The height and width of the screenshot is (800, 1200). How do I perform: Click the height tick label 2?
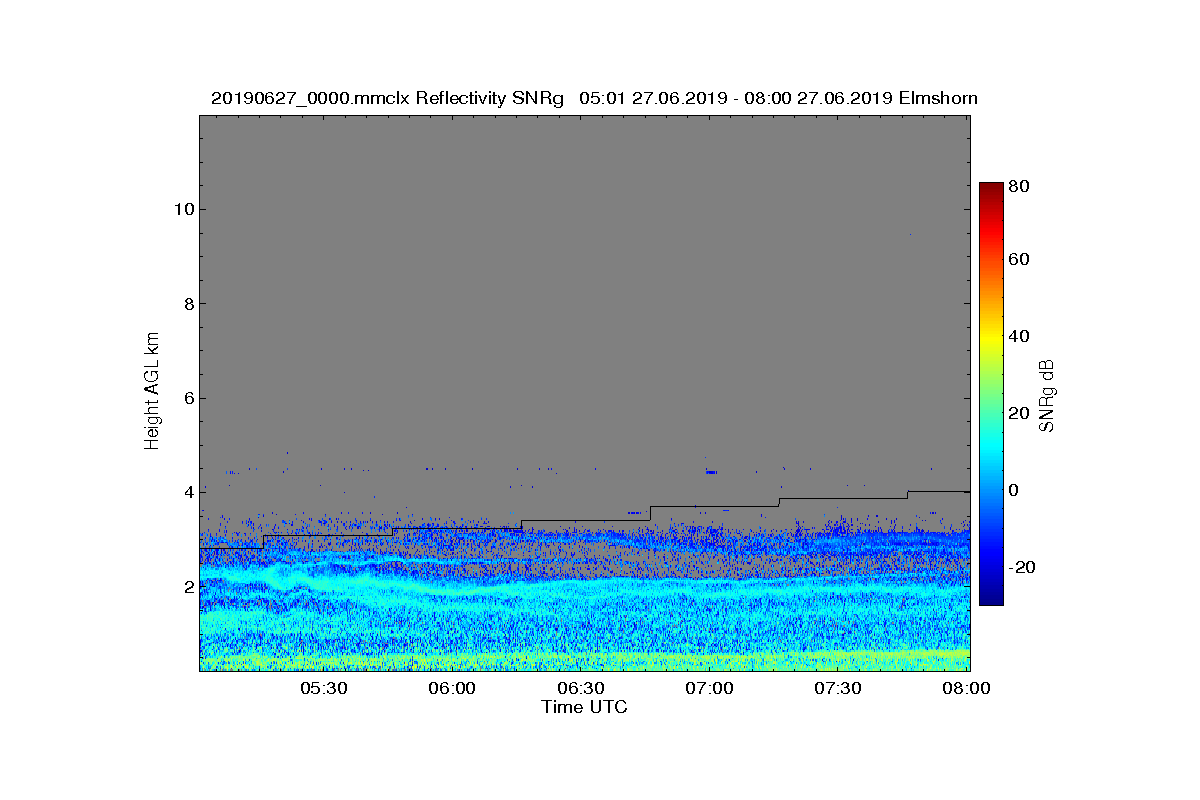(188, 586)
